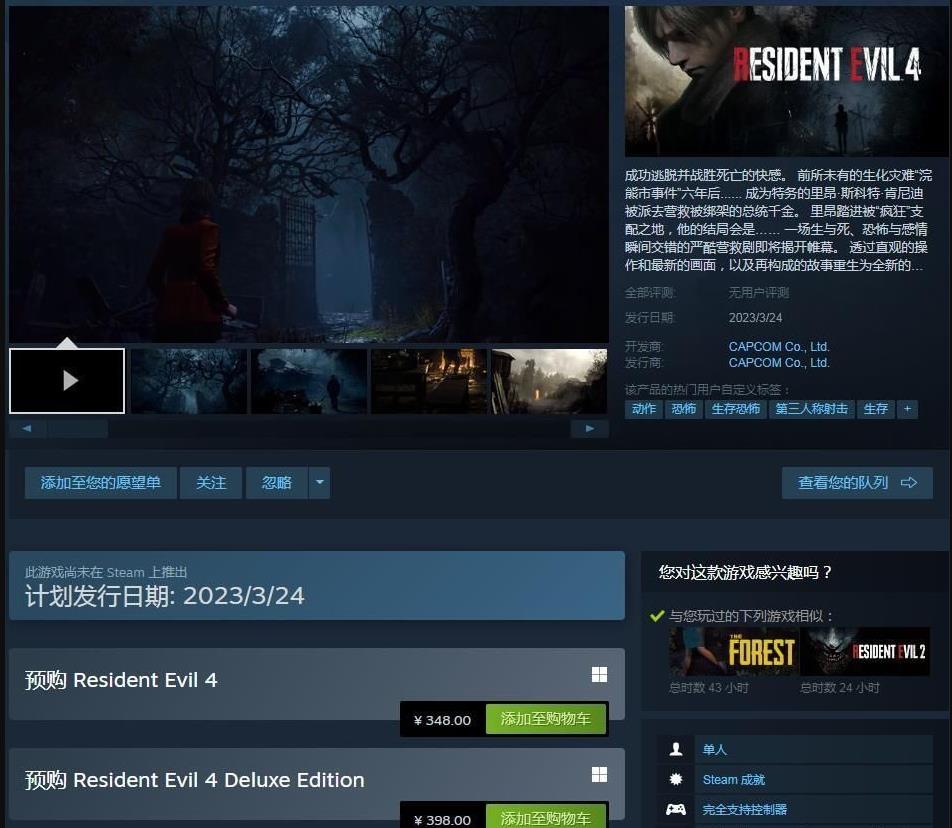Add Resident Evil 4 ¥348.00 to cart
The image size is (952, 828).
click(546, 719)
